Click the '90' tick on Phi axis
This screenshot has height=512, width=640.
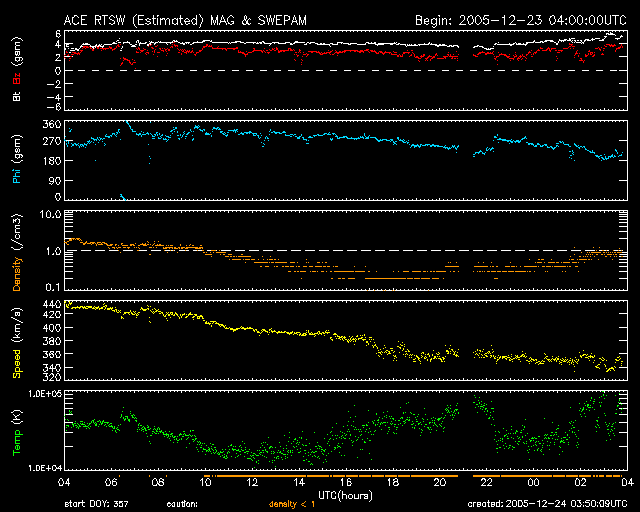55,180
